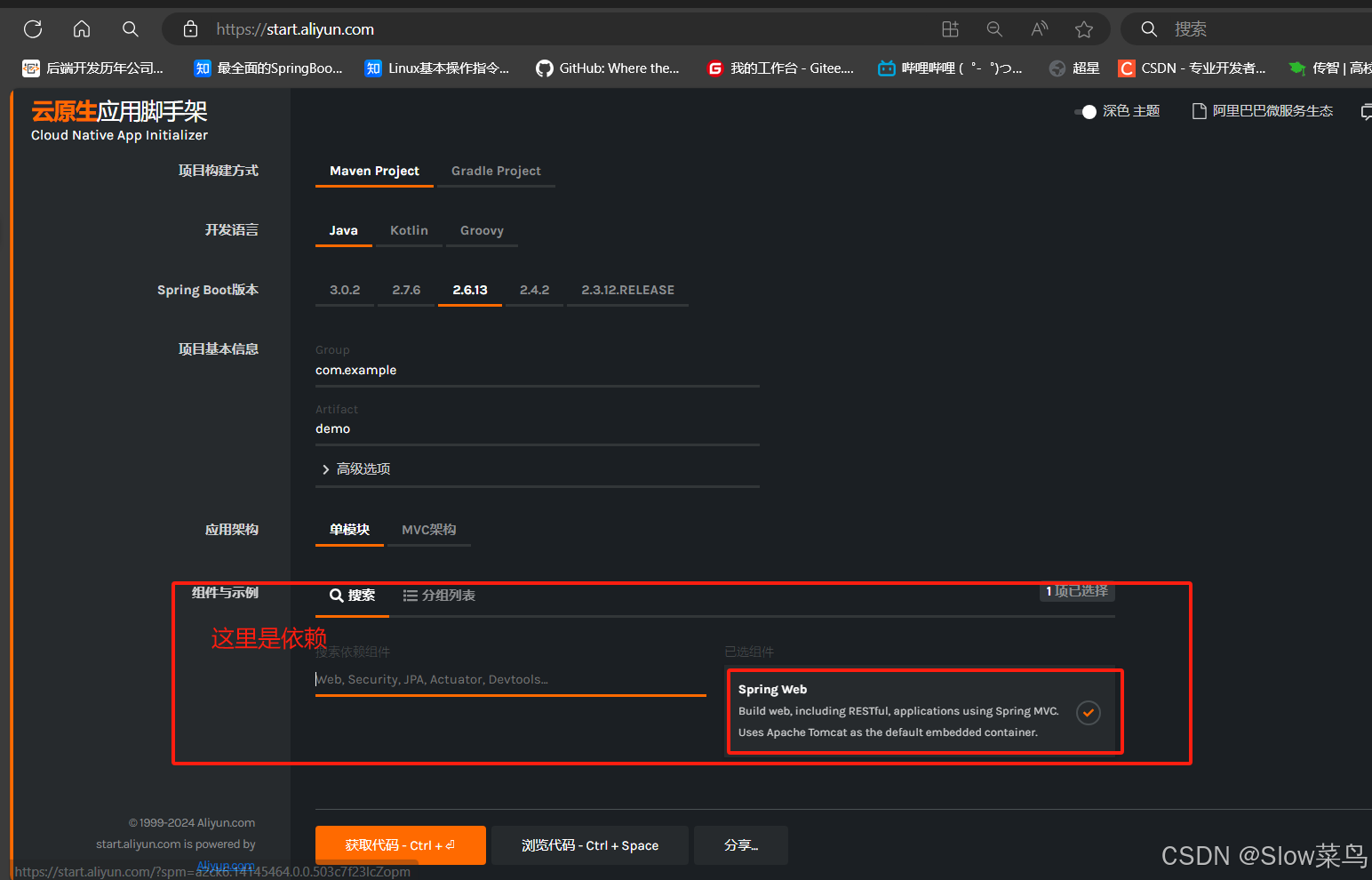Click the search magnifier icon beside the address bar
Viewport: 1372px width, 880px height.
(131, 29)
